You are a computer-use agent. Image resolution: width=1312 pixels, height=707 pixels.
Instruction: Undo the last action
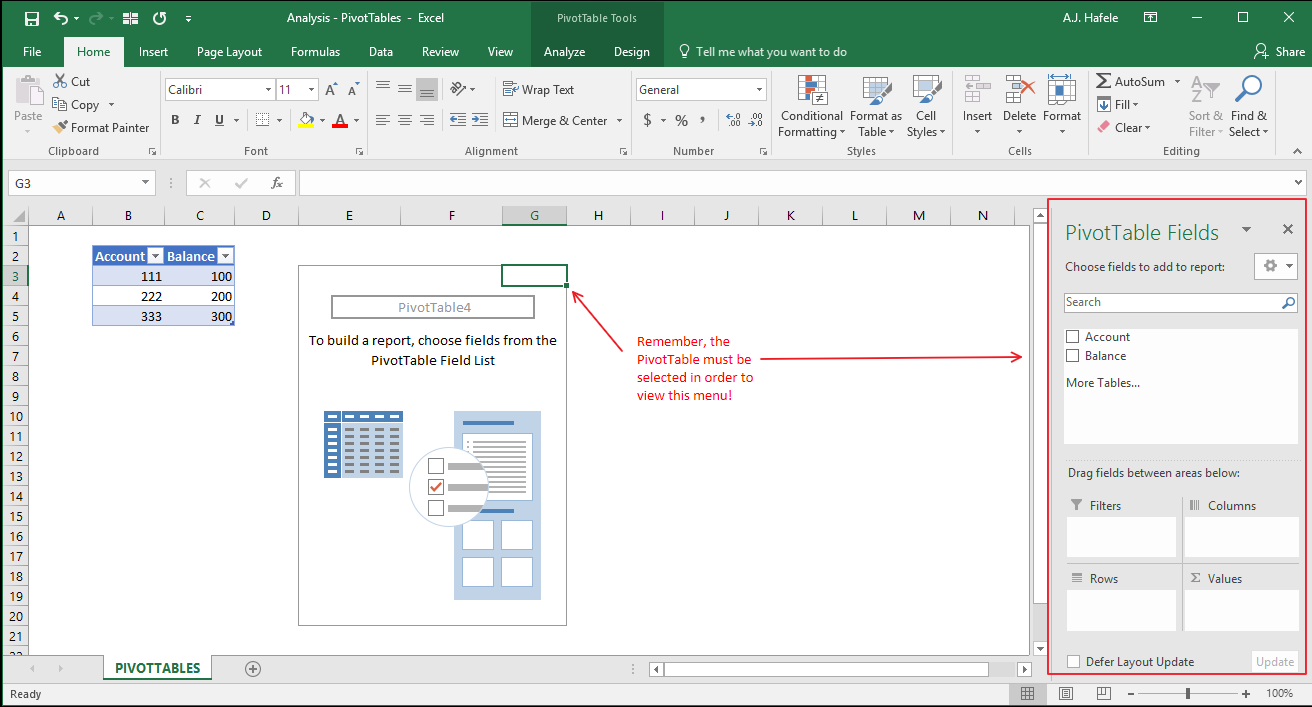[x=61, y=18]
